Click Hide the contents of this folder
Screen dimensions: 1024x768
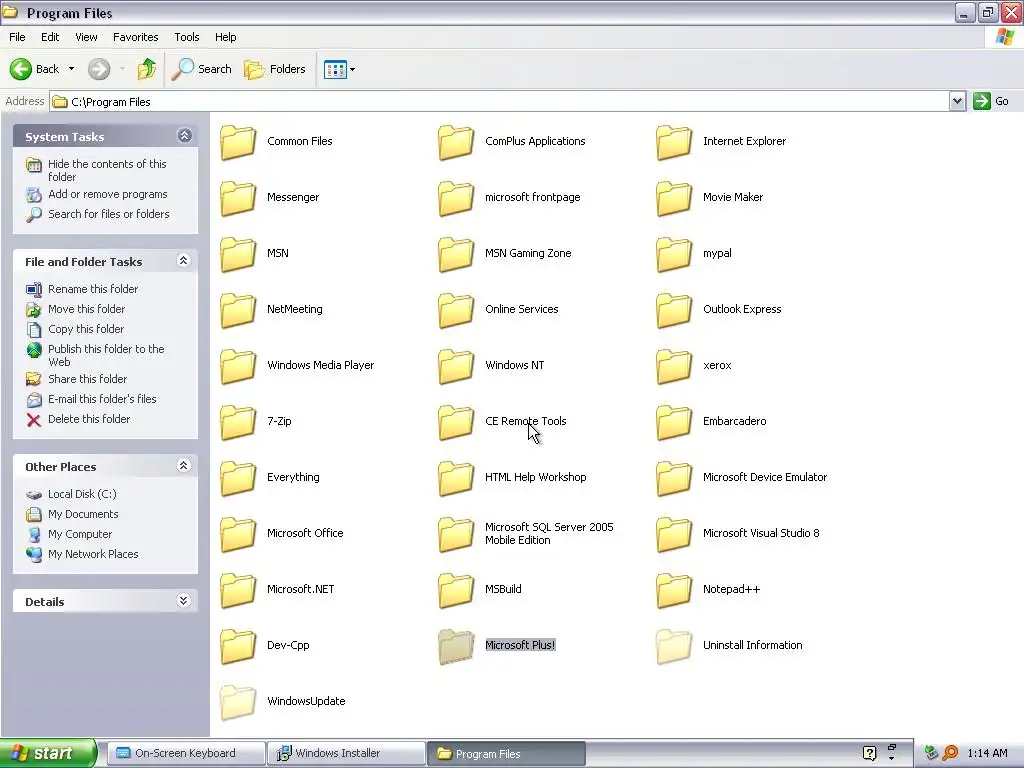pos(107,170)
